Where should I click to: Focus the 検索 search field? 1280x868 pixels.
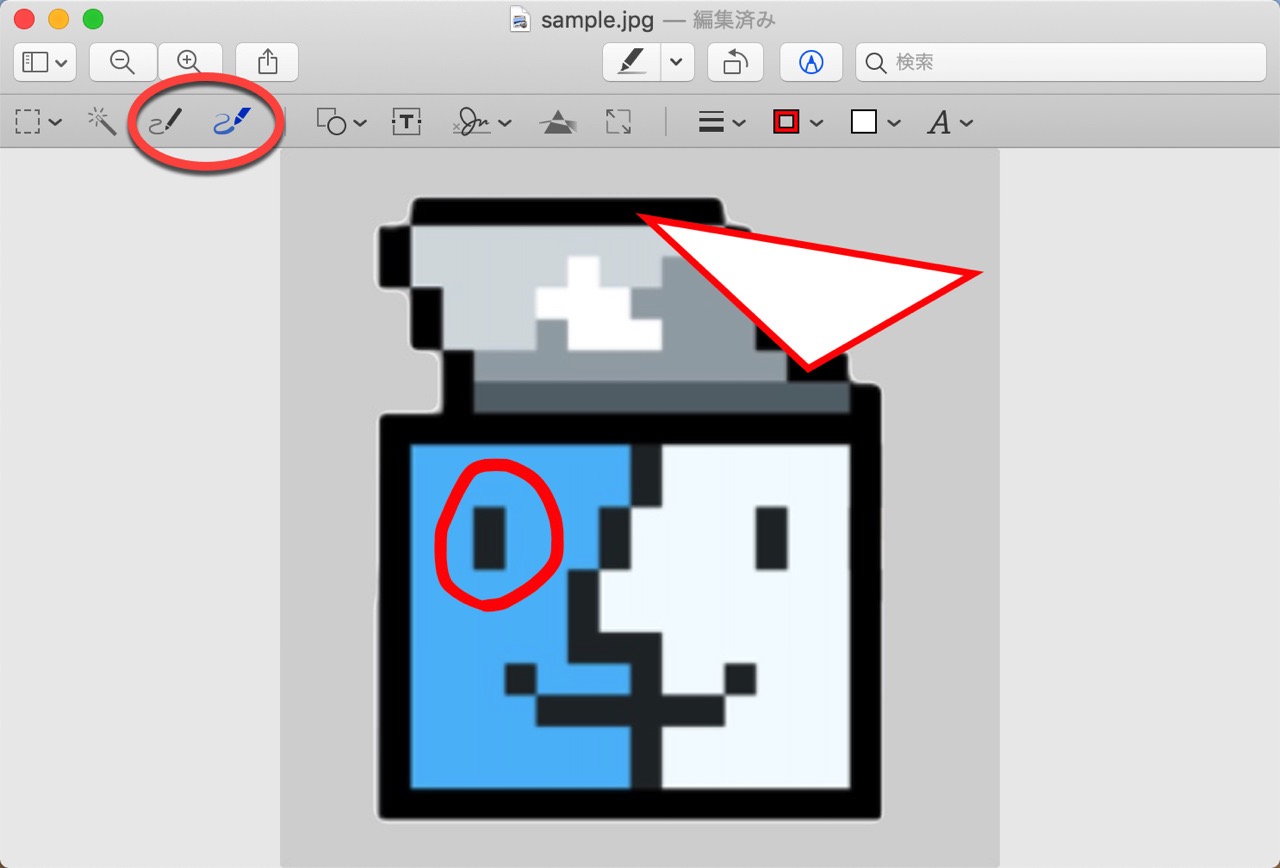tap(1061, 62)
